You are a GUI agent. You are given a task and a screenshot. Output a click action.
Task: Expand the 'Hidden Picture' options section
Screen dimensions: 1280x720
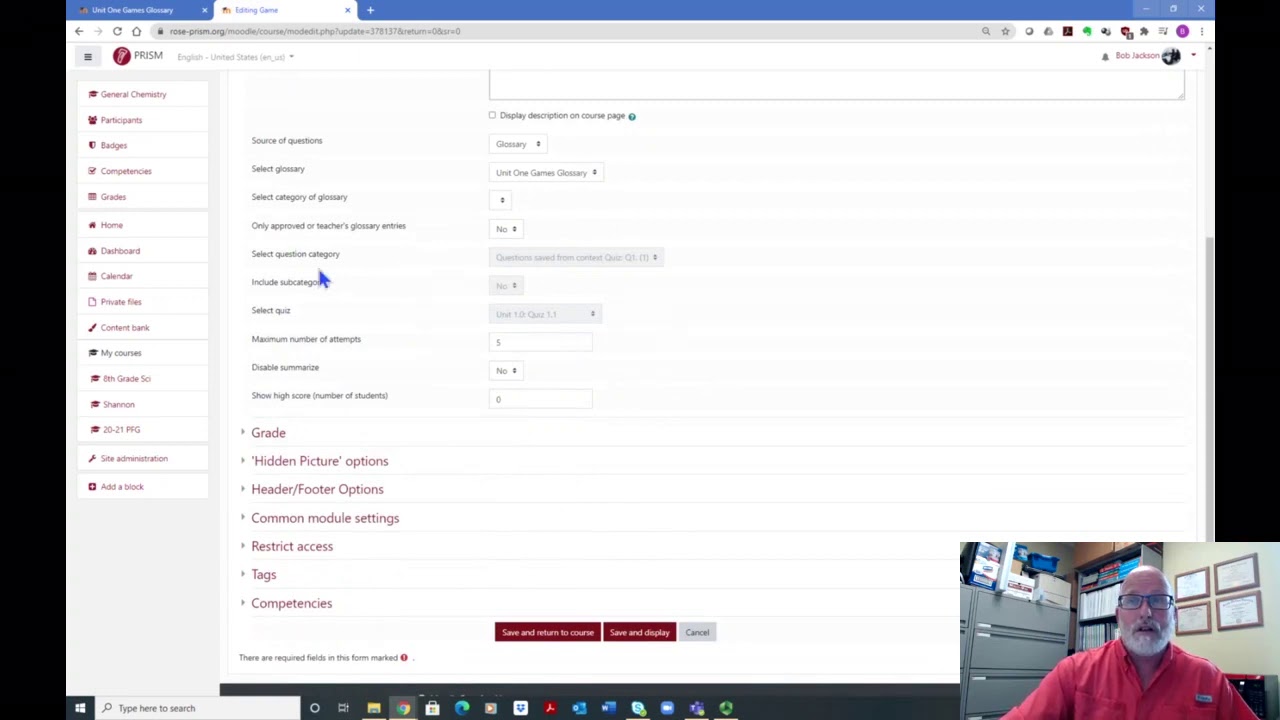[319, 461]
